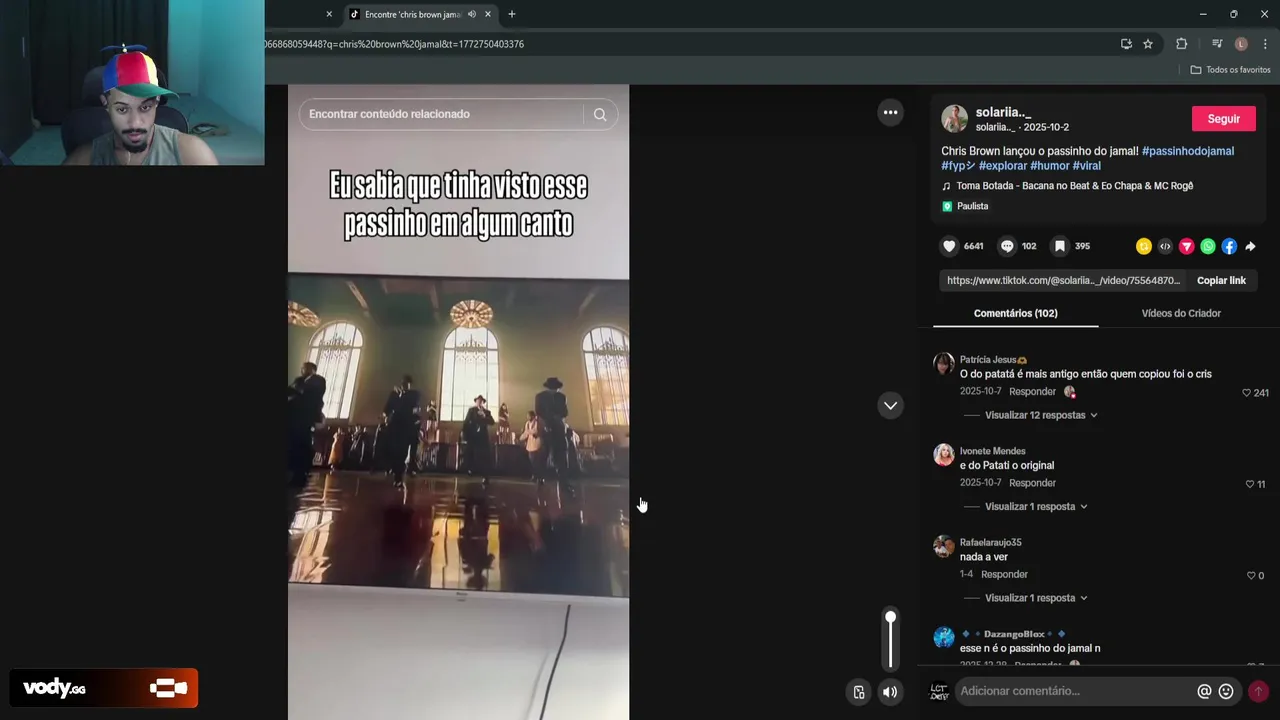
Task: Click the Adicionar comentário input field
Action: tap(1075, 691)
